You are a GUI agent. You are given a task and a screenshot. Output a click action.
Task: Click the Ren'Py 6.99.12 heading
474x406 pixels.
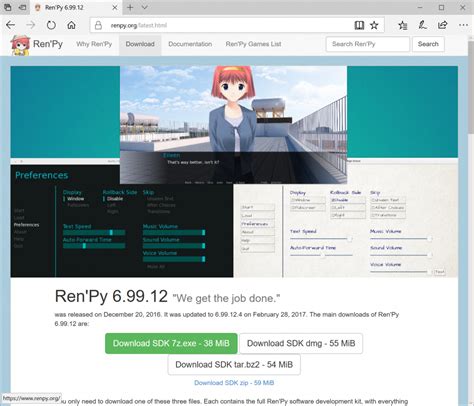coord(111,296)
